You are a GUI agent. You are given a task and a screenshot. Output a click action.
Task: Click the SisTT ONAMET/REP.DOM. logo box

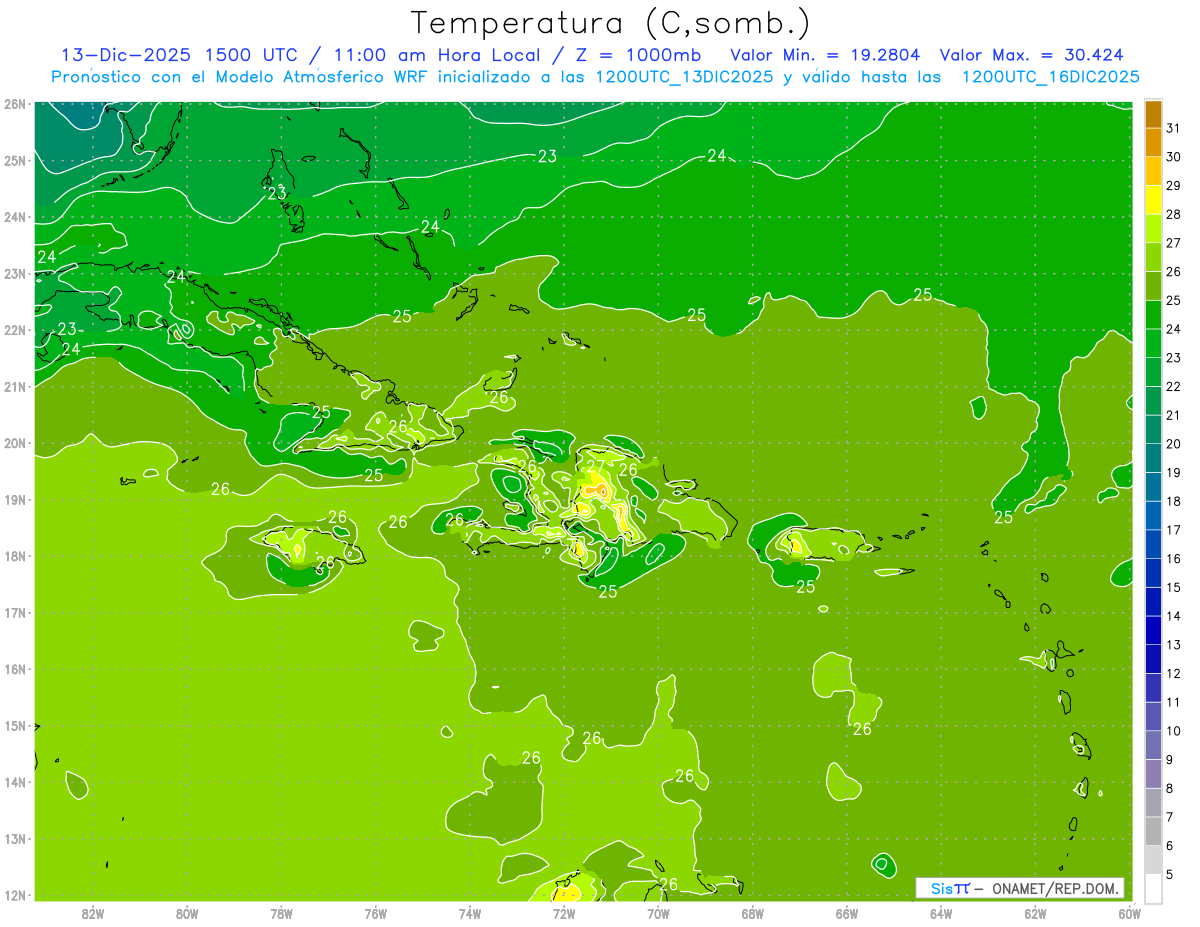click(x=1019, y=888)
